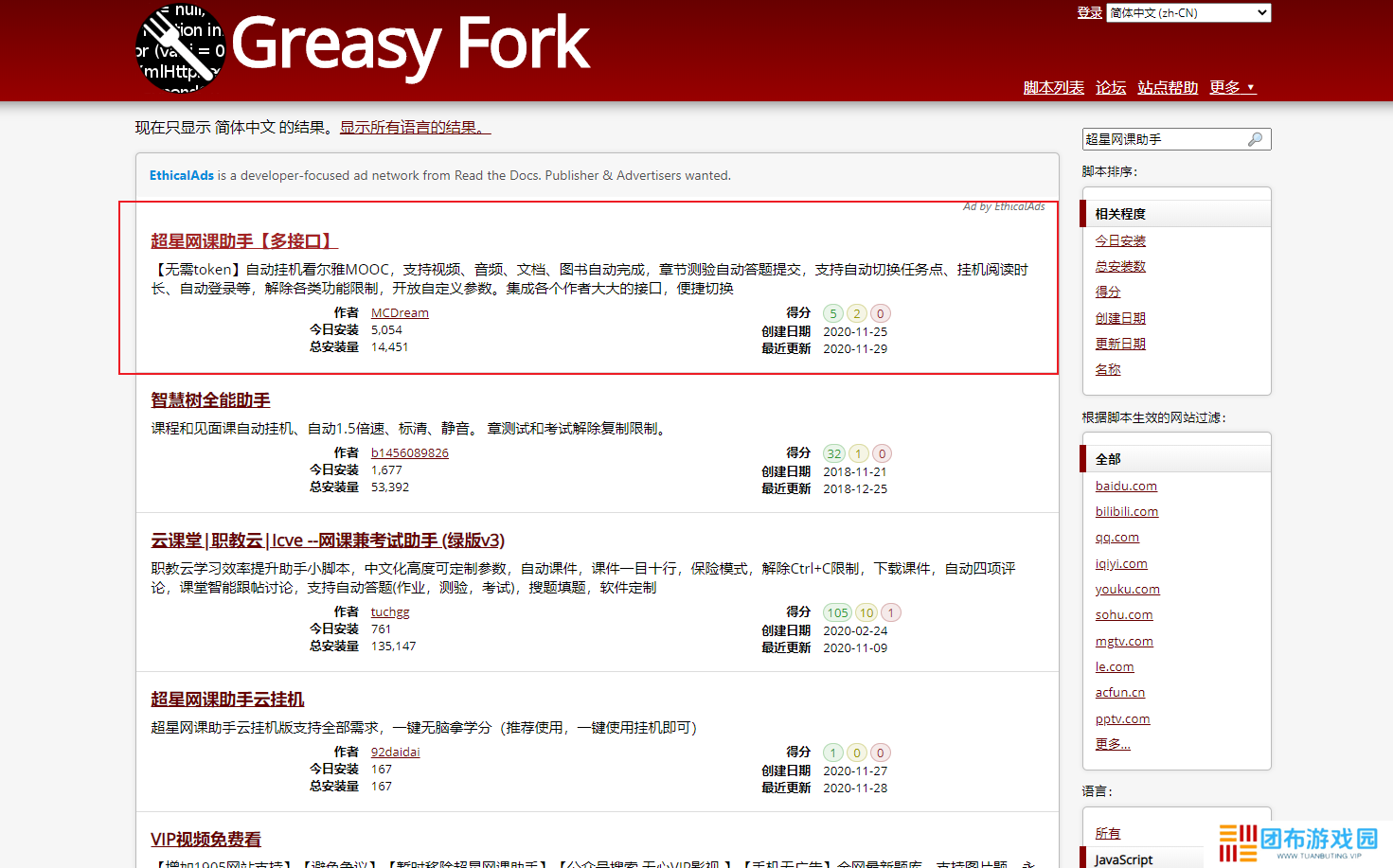Viewport: 1393px width, 868px height.
Task: Click the 135,147 total installs value
Action: tap(393, 646)
